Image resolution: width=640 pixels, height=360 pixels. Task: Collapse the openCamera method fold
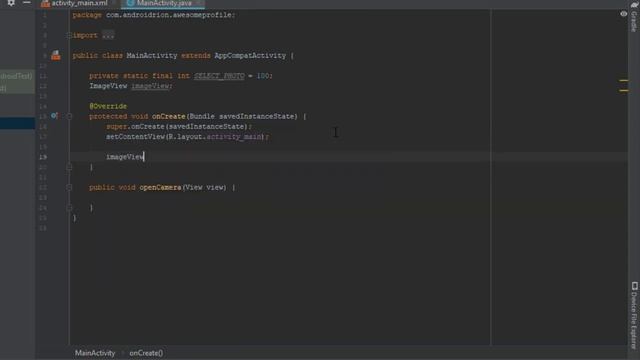pos(69,187)
